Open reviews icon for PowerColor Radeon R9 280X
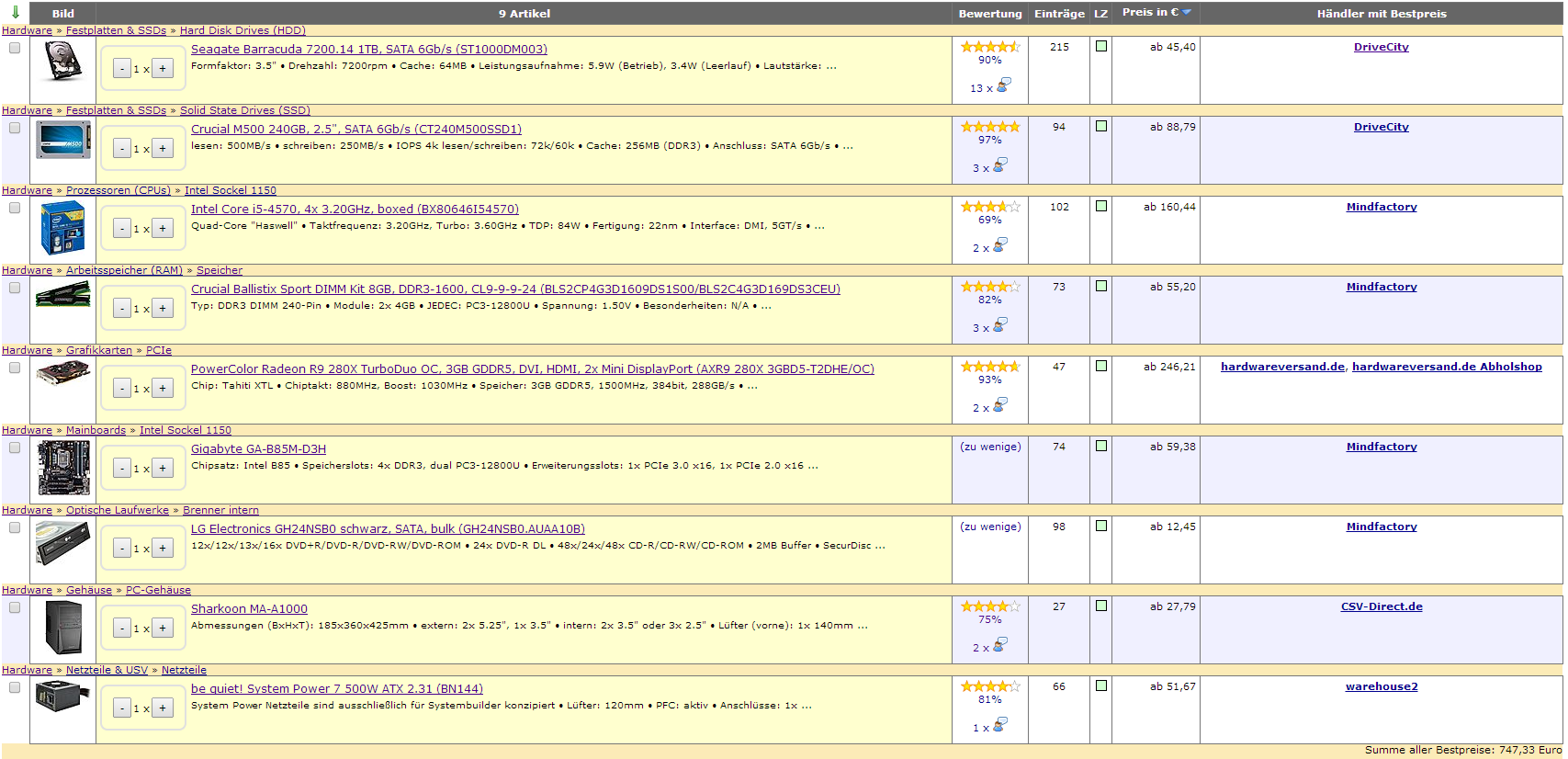 [1000, 404]
